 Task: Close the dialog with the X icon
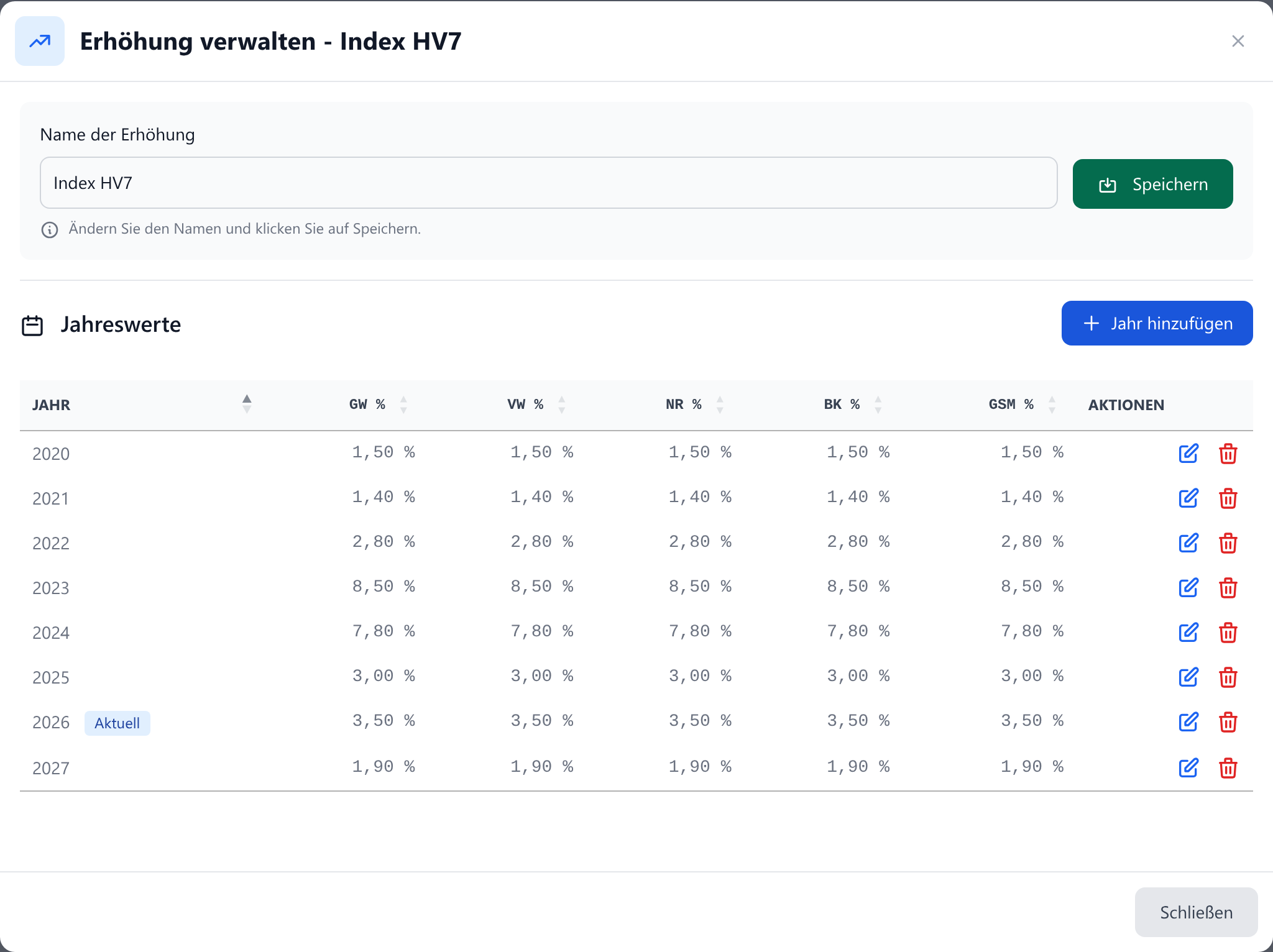(x=1238, y=41)
